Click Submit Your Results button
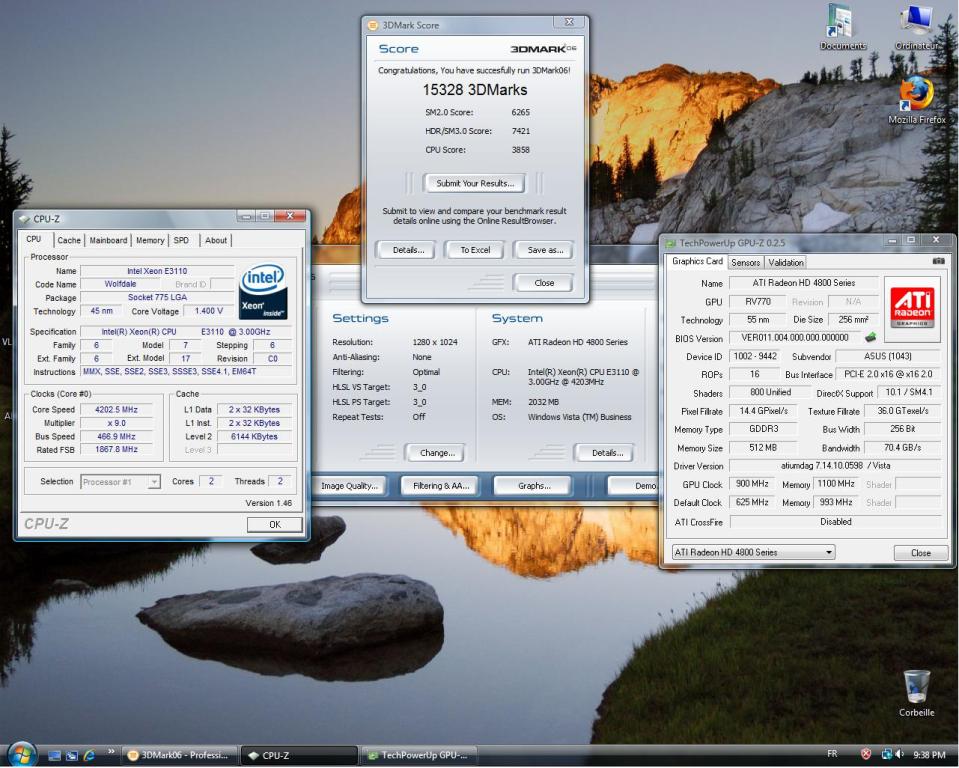959x768 pixels. click(474, 183)
